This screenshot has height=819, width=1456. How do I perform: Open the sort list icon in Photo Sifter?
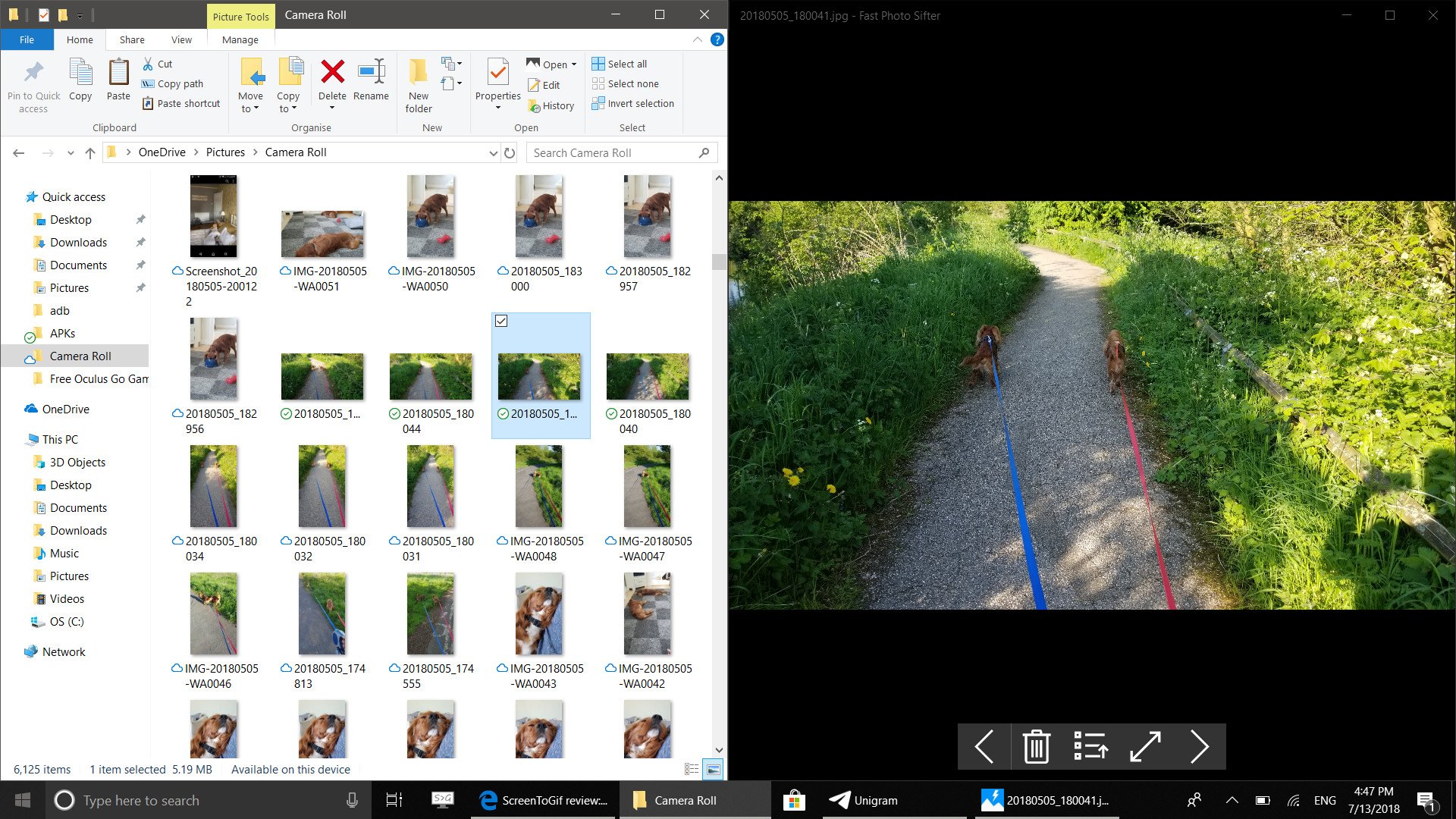point(1090,747)
